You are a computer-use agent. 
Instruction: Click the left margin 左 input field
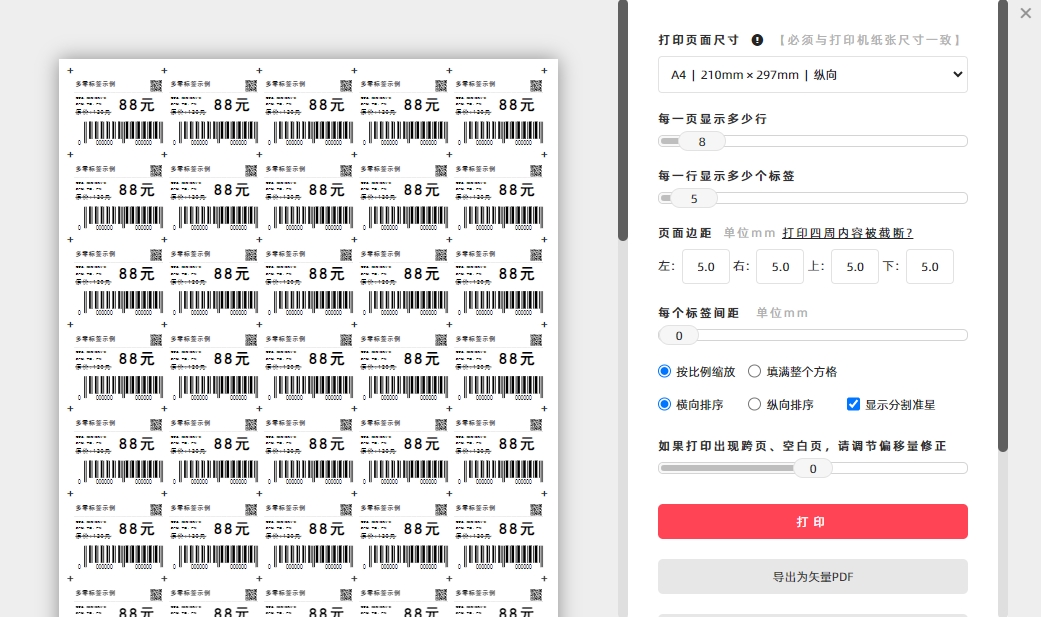[706, 266]
